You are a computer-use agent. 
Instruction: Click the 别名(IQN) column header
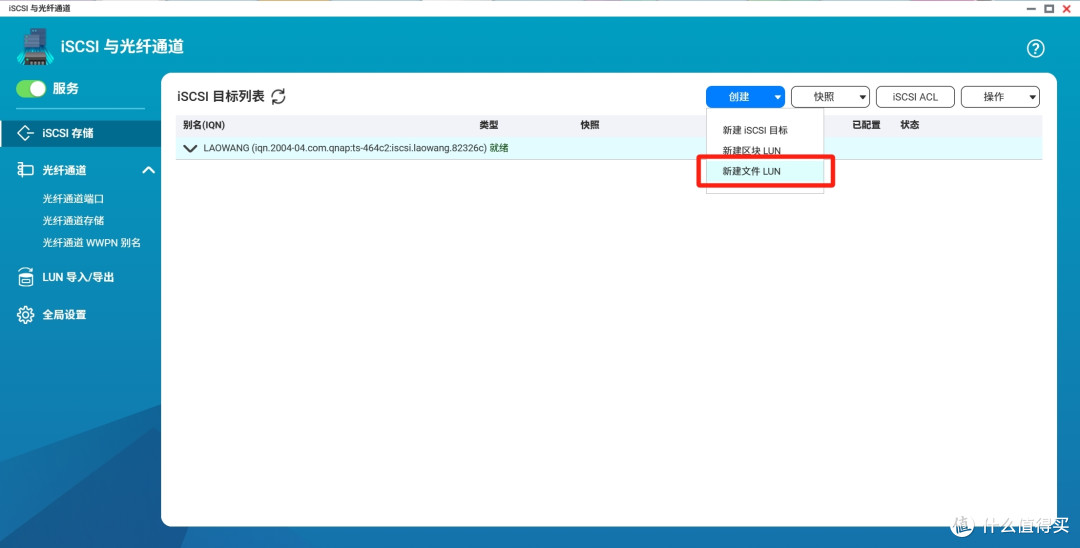tap(204, 125)
